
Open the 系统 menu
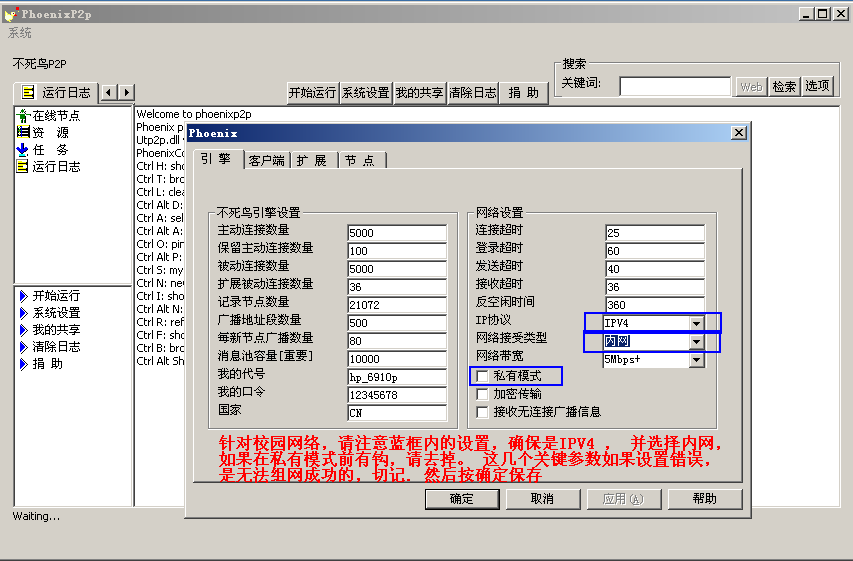click(20, 33)
